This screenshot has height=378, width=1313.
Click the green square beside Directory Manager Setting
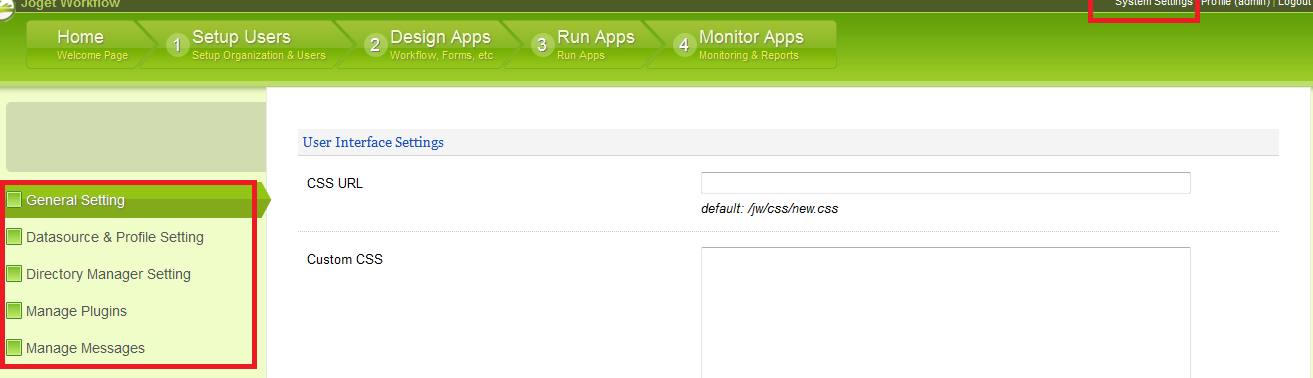point(14,274)
